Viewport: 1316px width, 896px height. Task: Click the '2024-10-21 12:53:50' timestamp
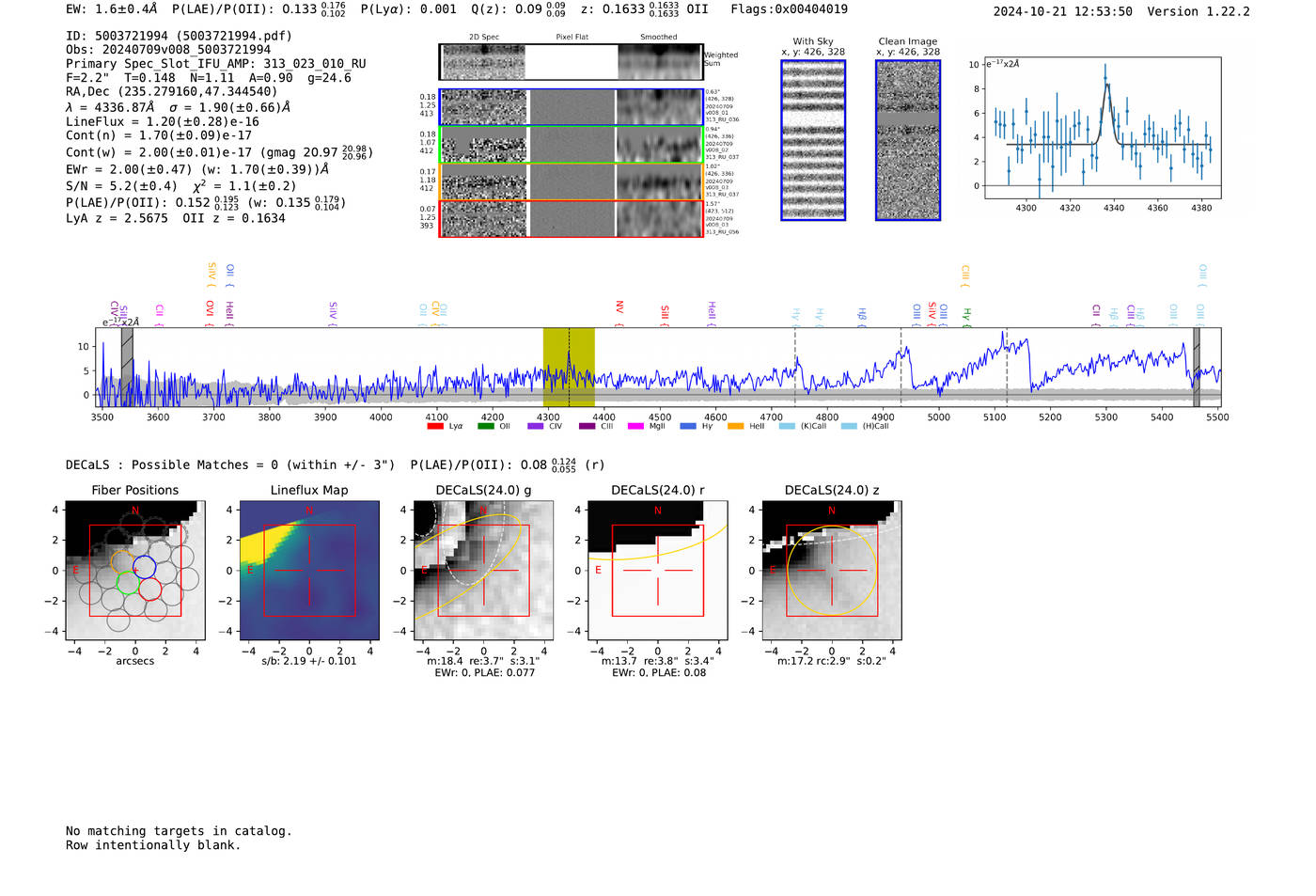click(1062, 11)
